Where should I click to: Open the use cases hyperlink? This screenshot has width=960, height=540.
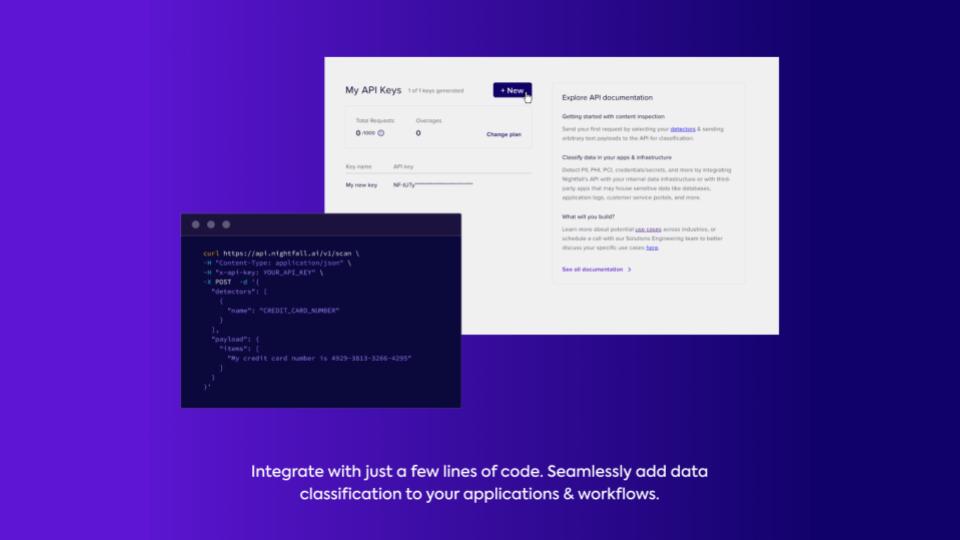647,229
